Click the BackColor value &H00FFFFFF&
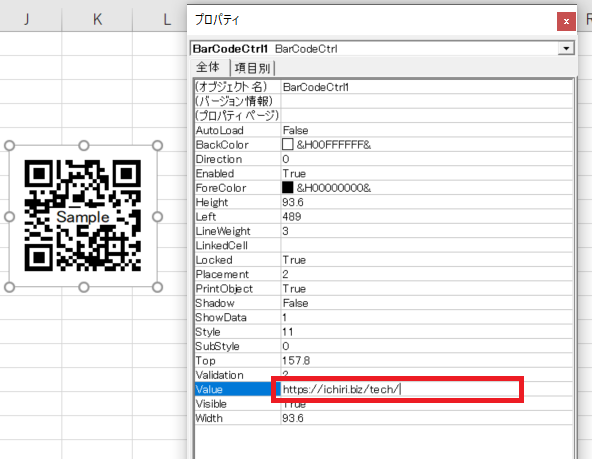Viewport: 592px width, 459px height. [334, 145]
